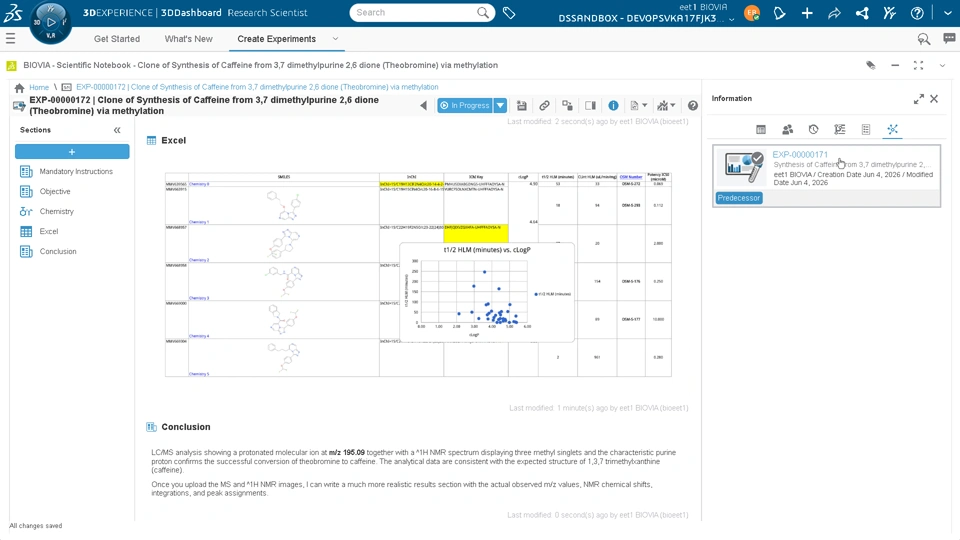Close the Information panel
This screenshot has height=540, width=960.
[934, 99]
